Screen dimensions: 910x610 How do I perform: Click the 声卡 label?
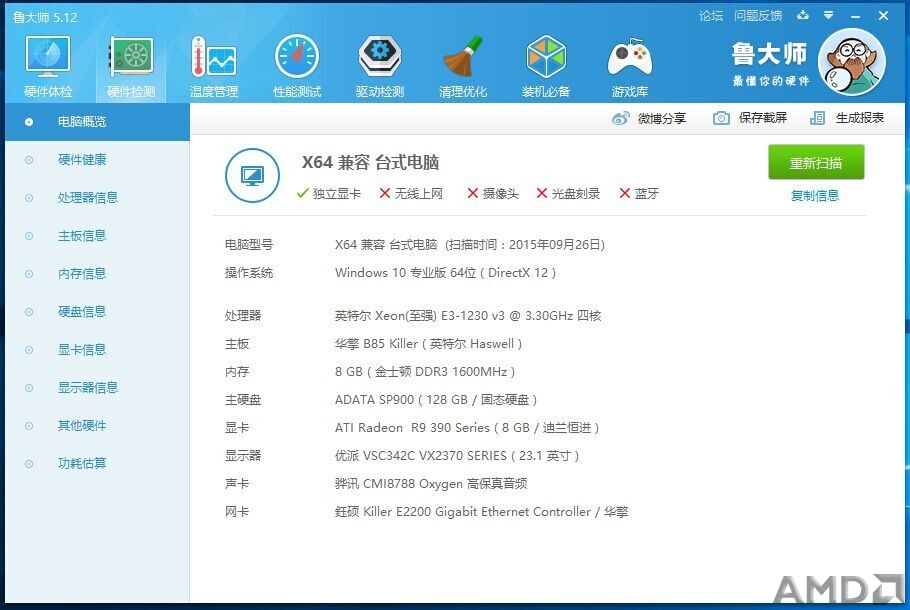pyautogui.click(x=237, y=484)
